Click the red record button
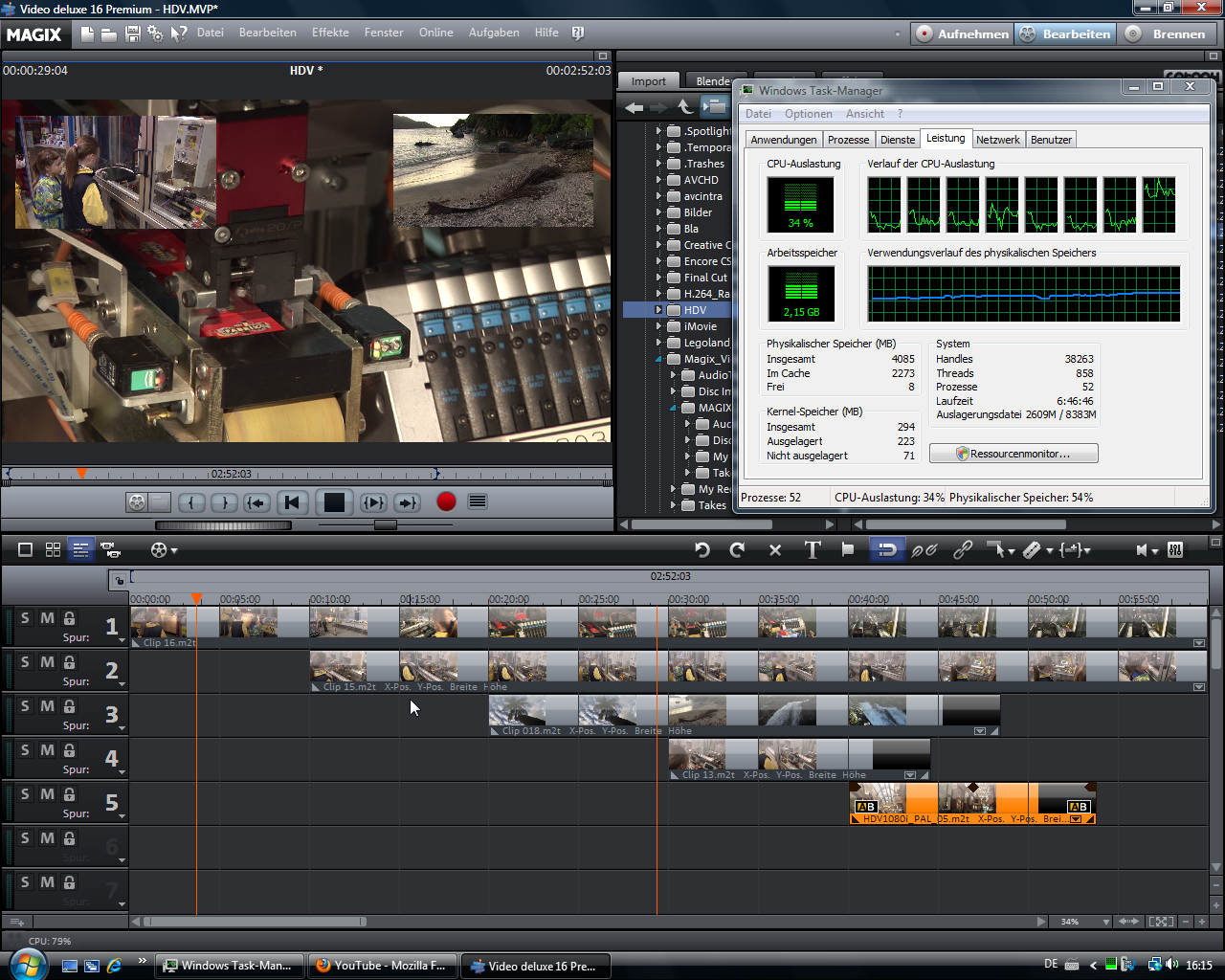The image size is (1225, 980). click(x=446, y=501)
